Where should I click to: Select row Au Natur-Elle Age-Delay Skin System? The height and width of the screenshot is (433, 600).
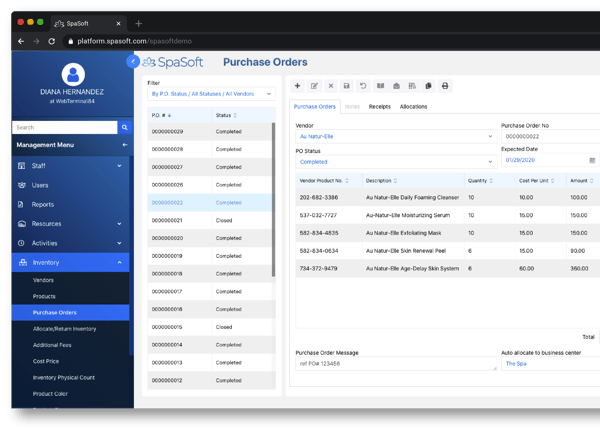click(x=448, y=269)
